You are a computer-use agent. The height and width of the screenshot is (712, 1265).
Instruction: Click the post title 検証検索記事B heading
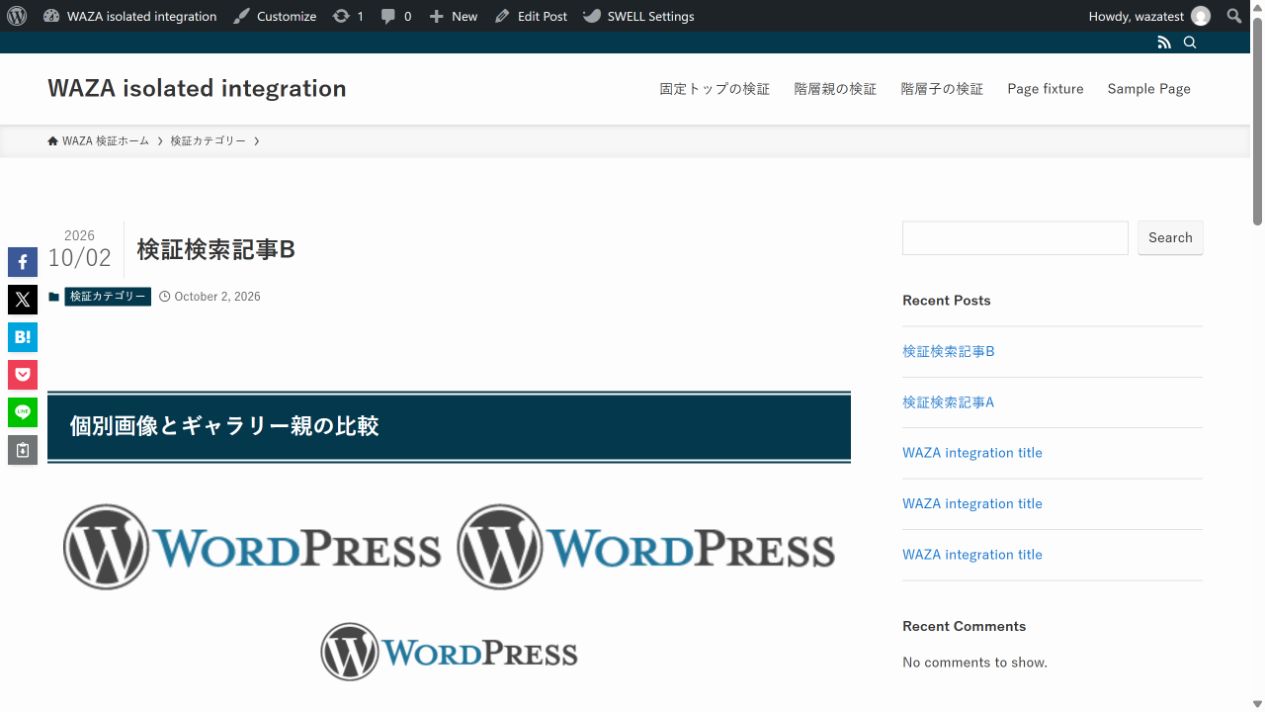(216, 249)
